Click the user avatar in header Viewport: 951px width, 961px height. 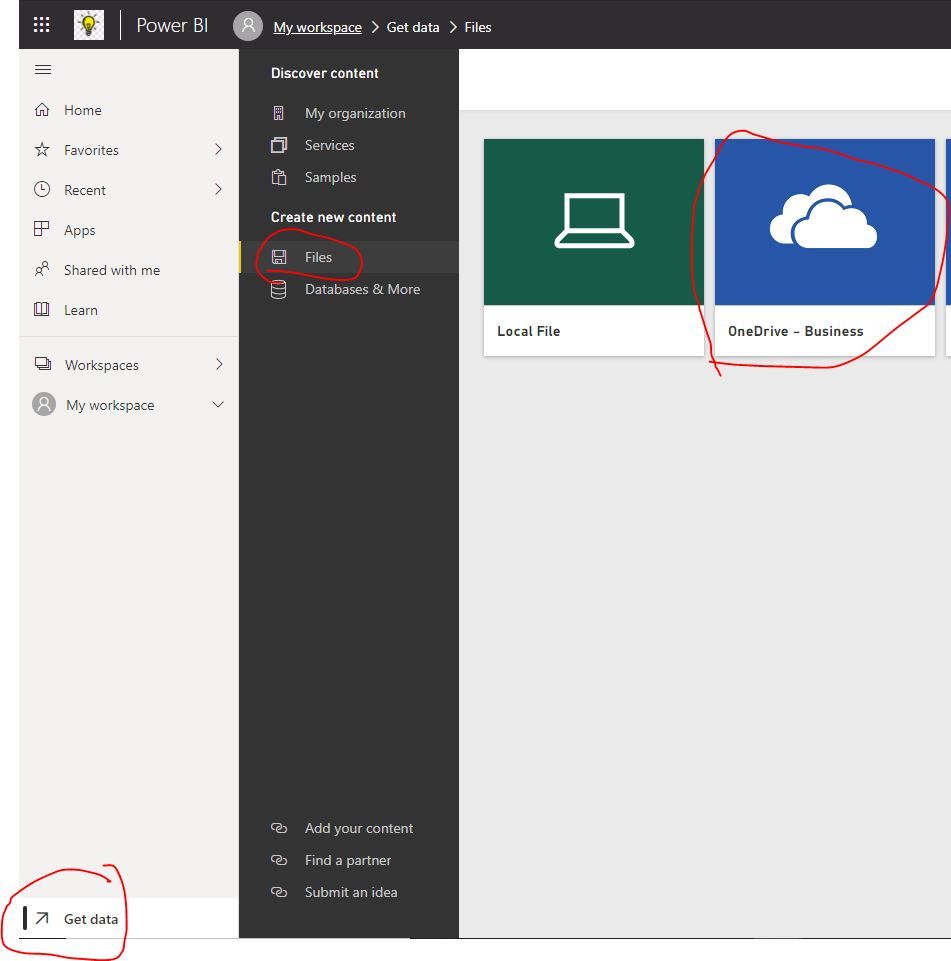pyautogui.click(x=248, y=26)
